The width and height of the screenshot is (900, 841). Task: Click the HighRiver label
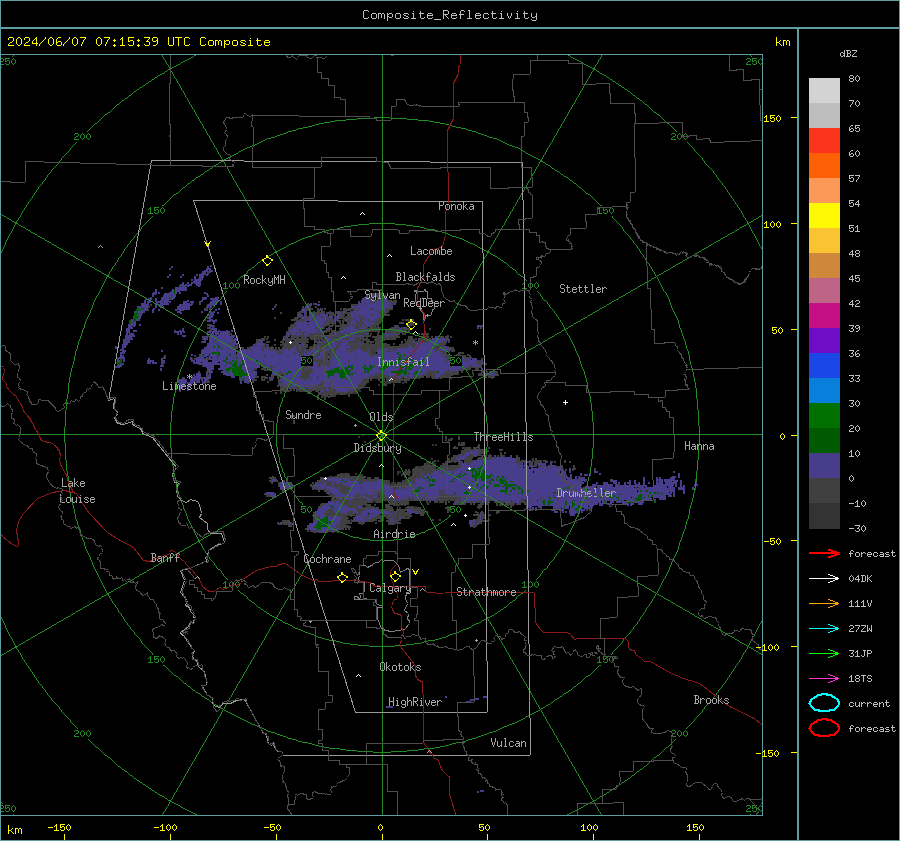click(415, 702)
